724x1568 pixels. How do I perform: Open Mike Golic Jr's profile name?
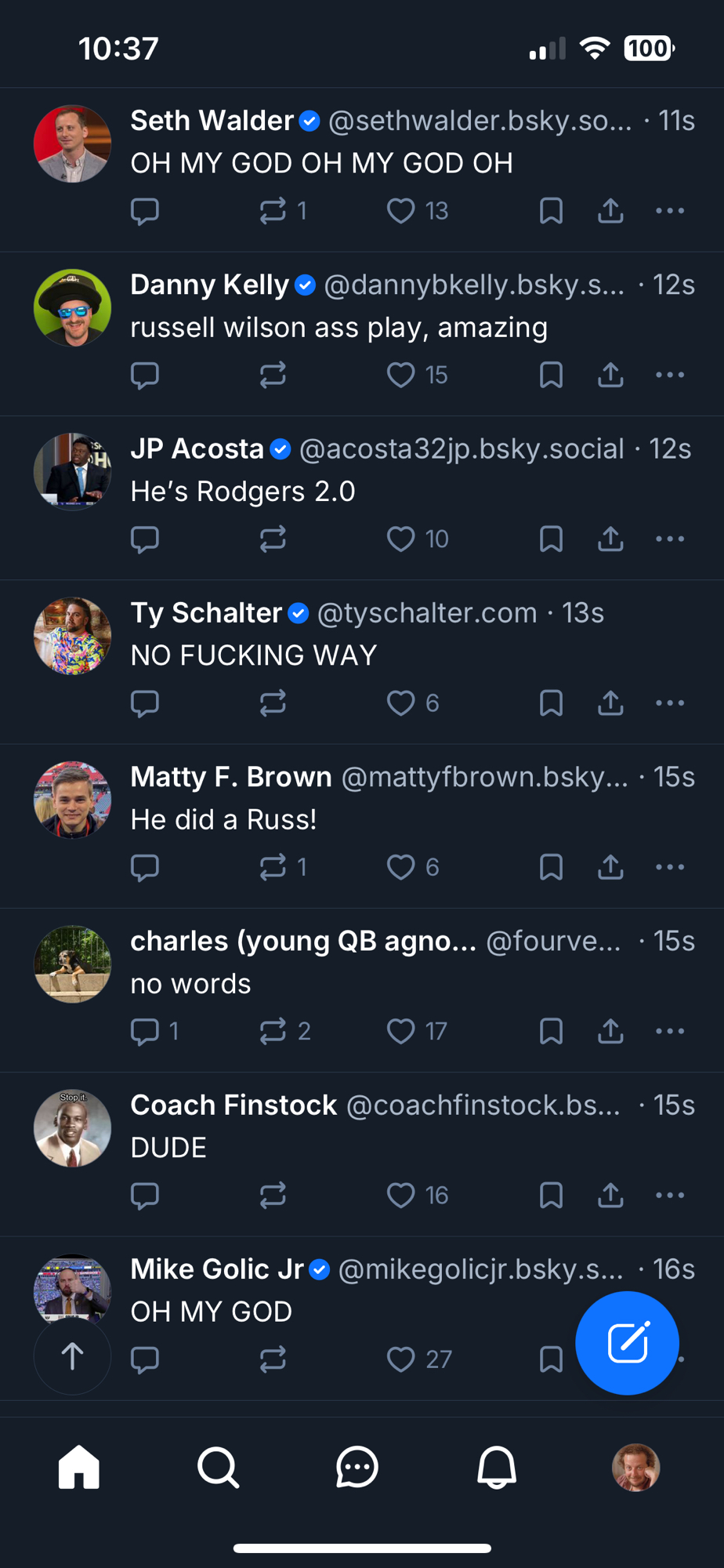click(217, 1269)
